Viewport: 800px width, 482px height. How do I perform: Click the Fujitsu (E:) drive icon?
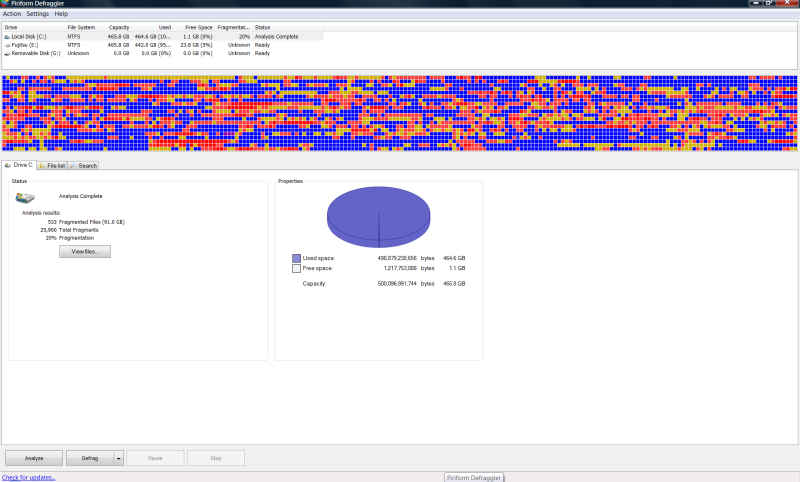click(7, 45)
